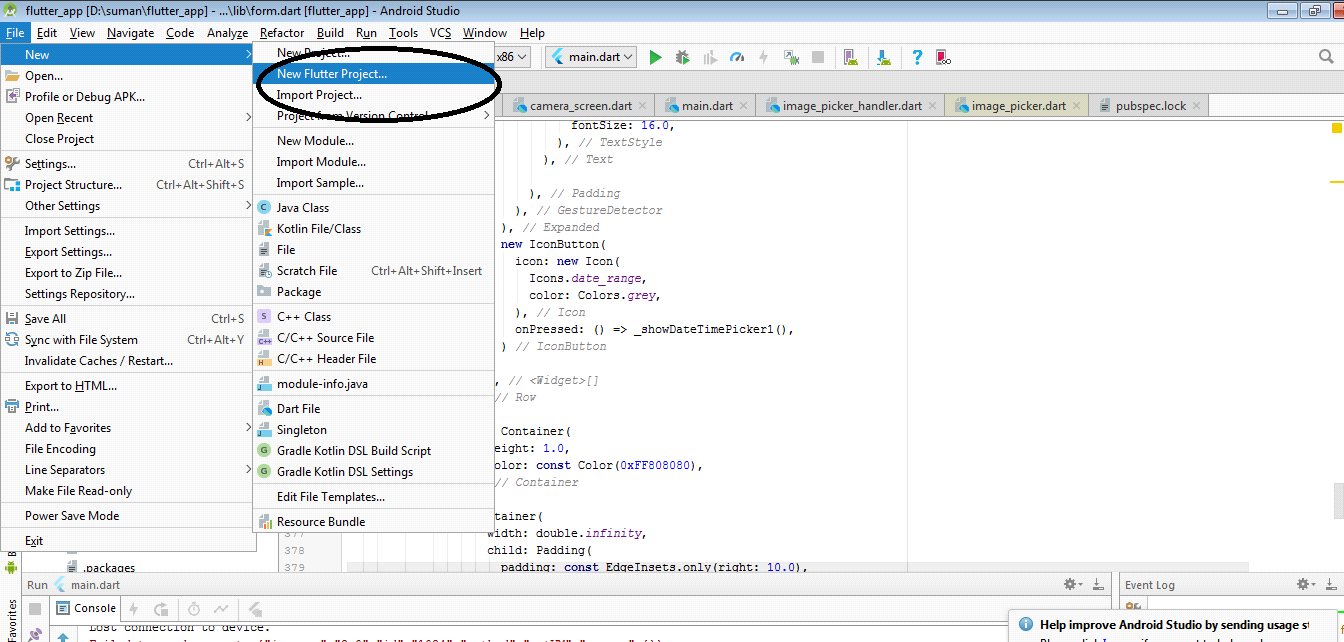Choose Print... in the File menu

click(126, 406)
